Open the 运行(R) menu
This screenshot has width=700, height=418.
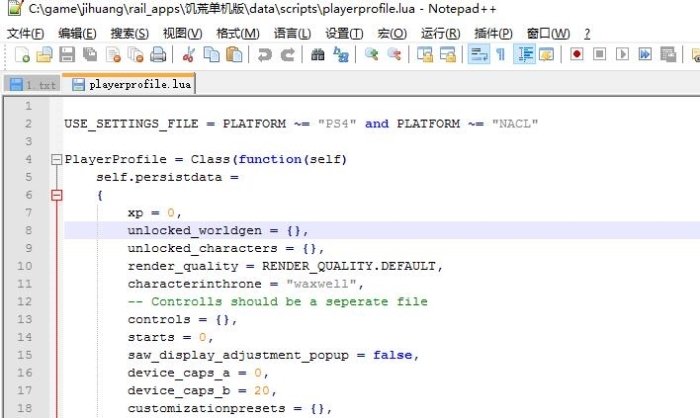point(440,33)
